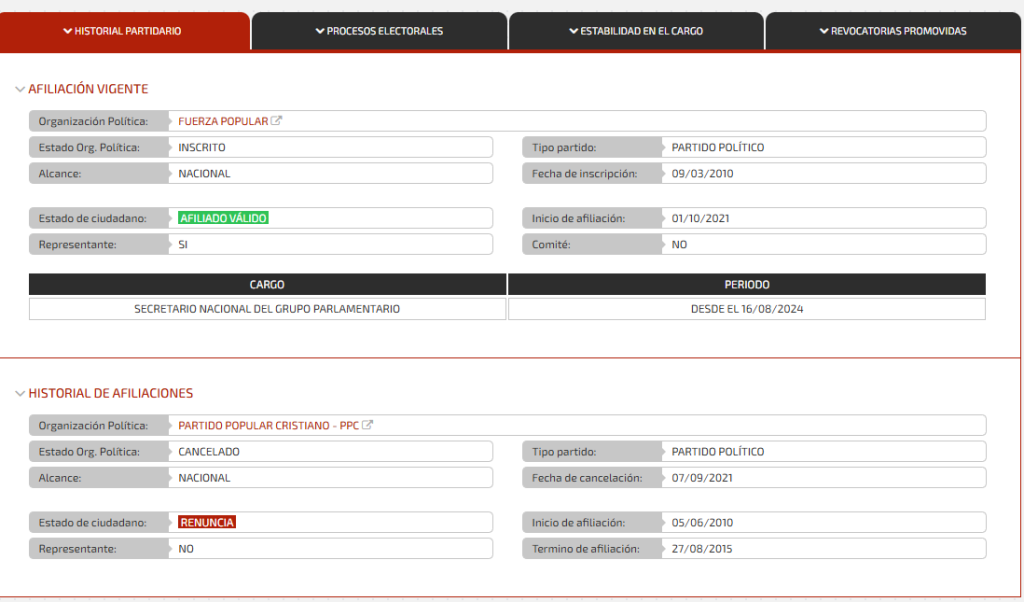Image resolution: width=1024 pixels, height=602 pixels.
Task: Click chevron icon on Historial Partidario tab
Action: 68,31
